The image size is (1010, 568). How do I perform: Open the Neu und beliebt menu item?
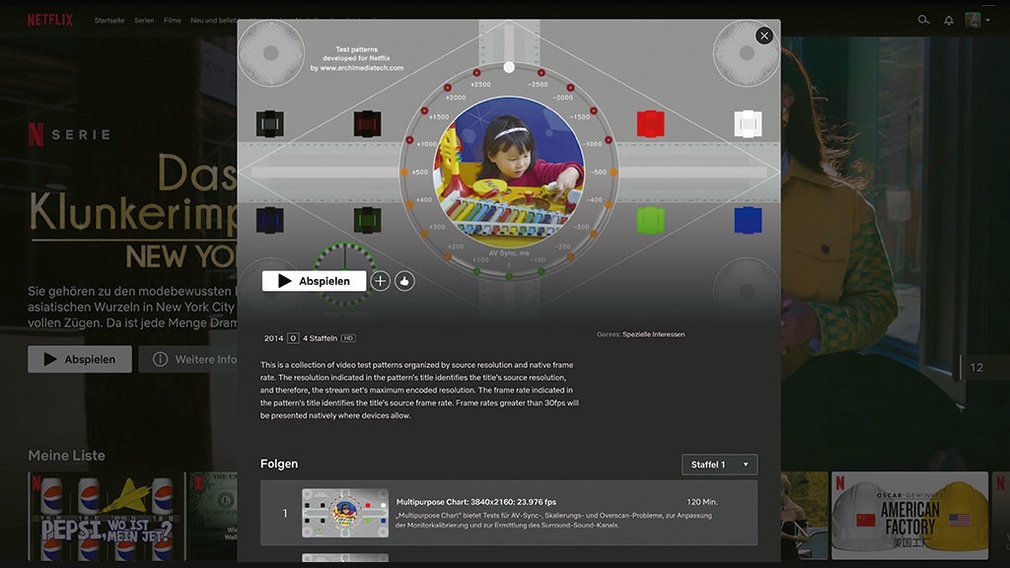pyautogui.click(x=213, y=21)
